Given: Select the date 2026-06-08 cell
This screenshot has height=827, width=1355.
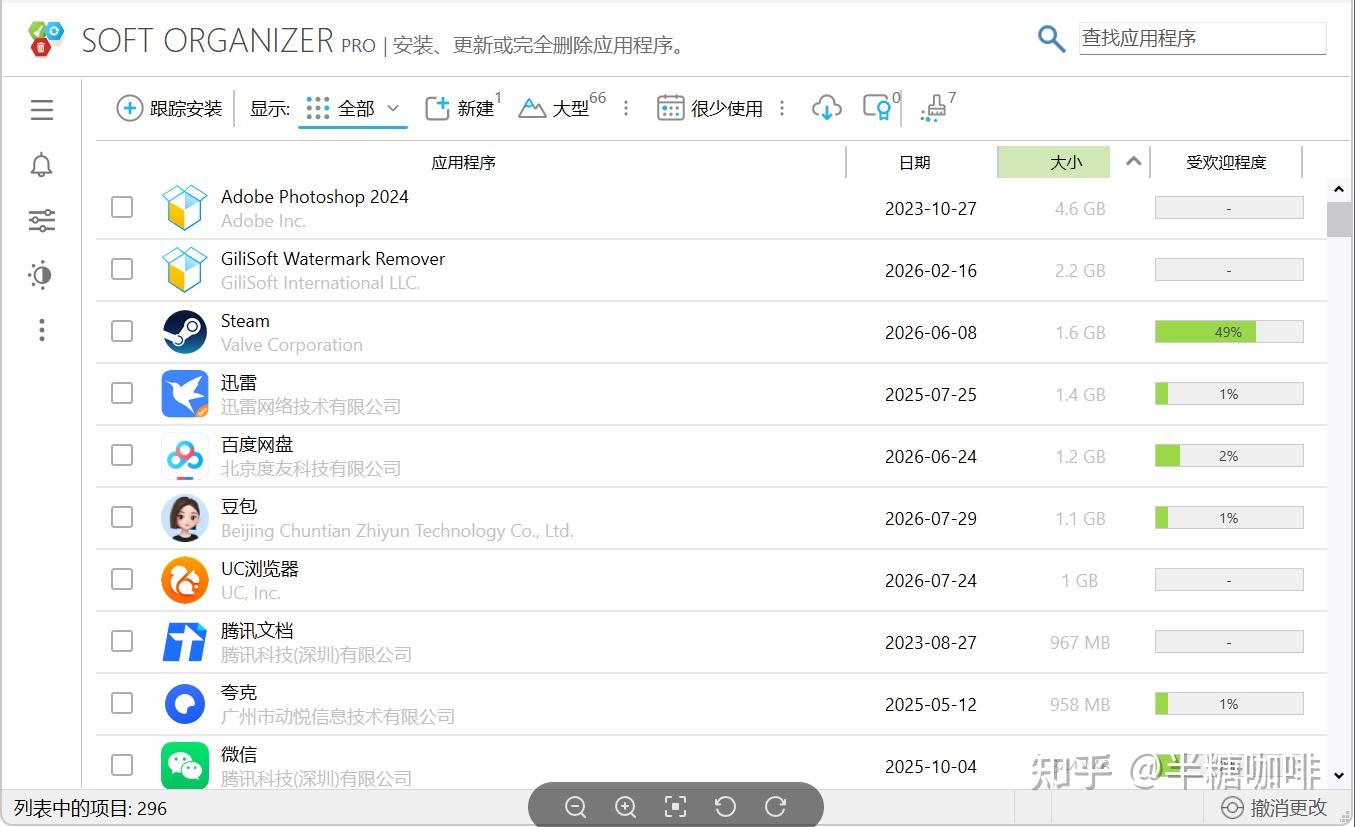Looking at the screenshot, I should pyautogui.click(x=931, y=332).
